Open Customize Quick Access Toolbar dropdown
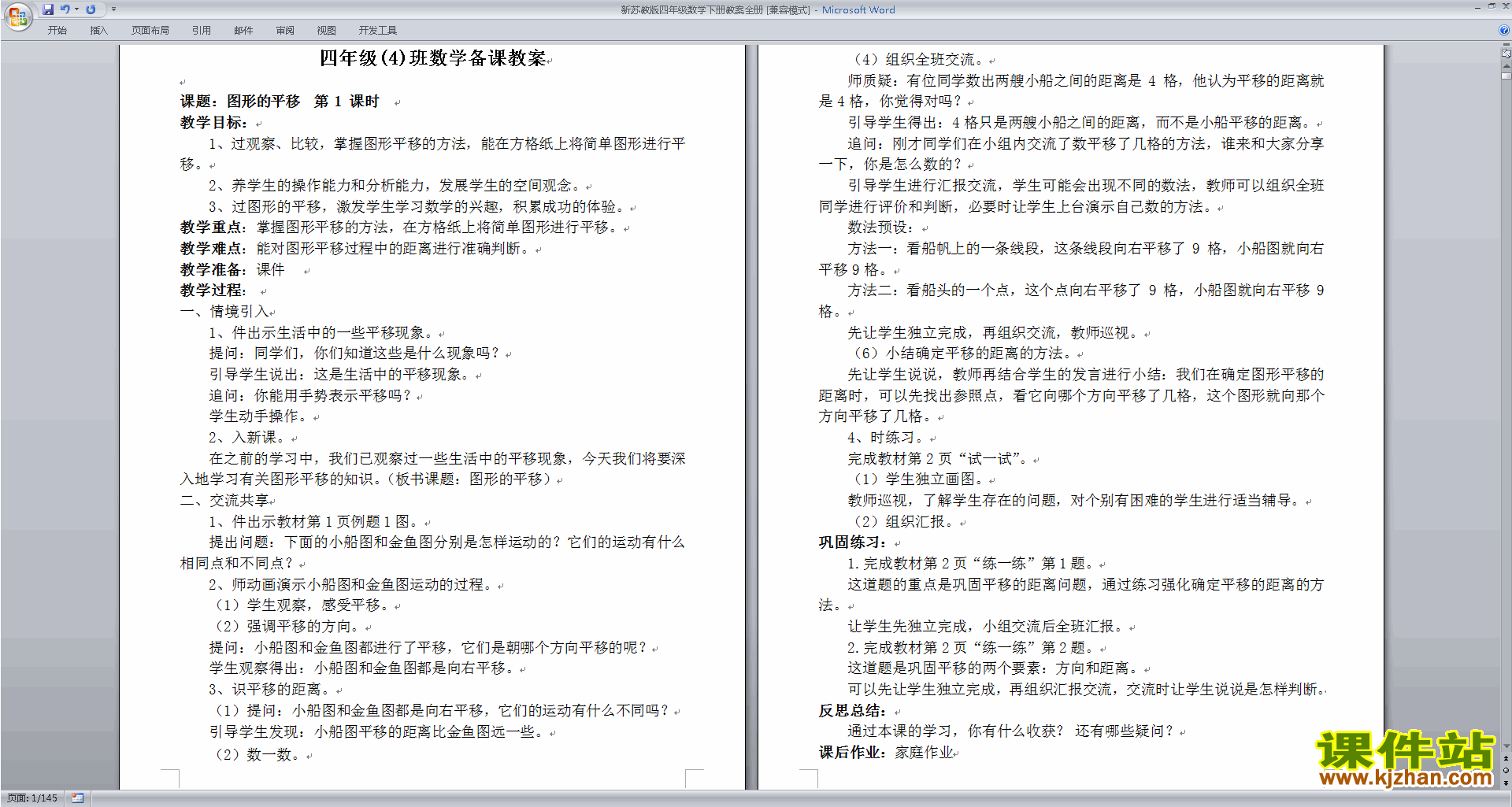1512x807 pixels. (x=113, y=9)
